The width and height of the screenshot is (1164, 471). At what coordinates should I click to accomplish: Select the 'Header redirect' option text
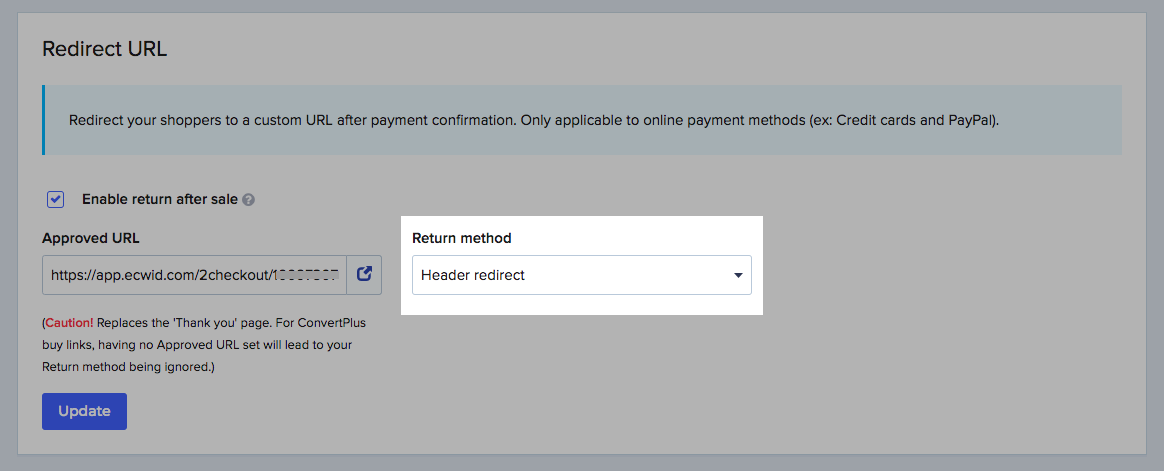pos(473,275)
